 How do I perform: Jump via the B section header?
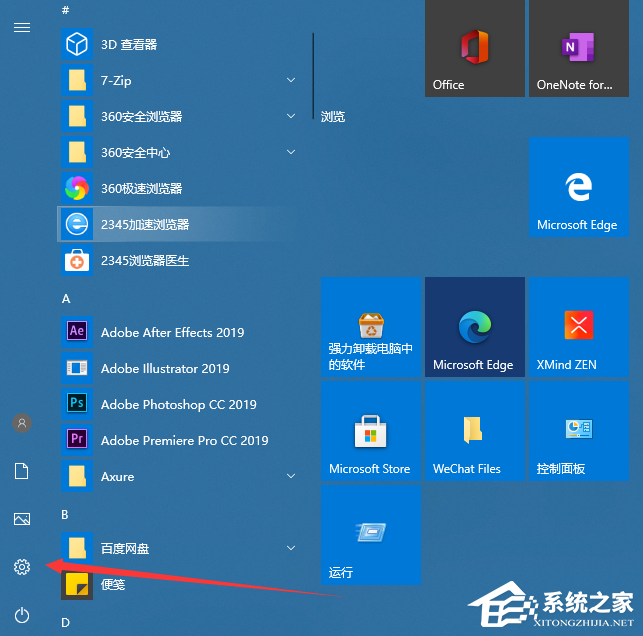pyautogui.click(x=65, y=515)
